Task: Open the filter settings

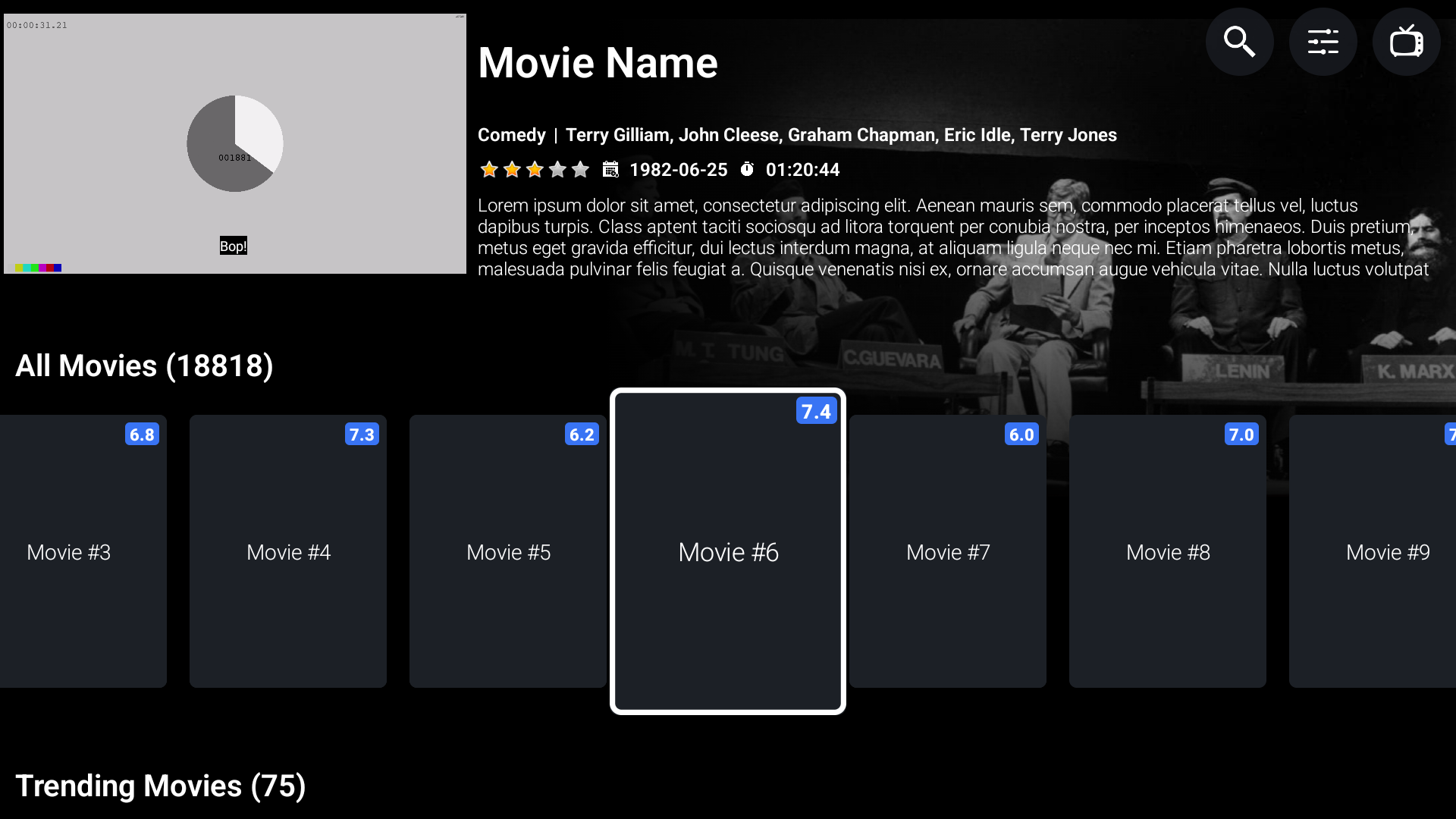Action: pyautogui.click(x=1323, y=42)
